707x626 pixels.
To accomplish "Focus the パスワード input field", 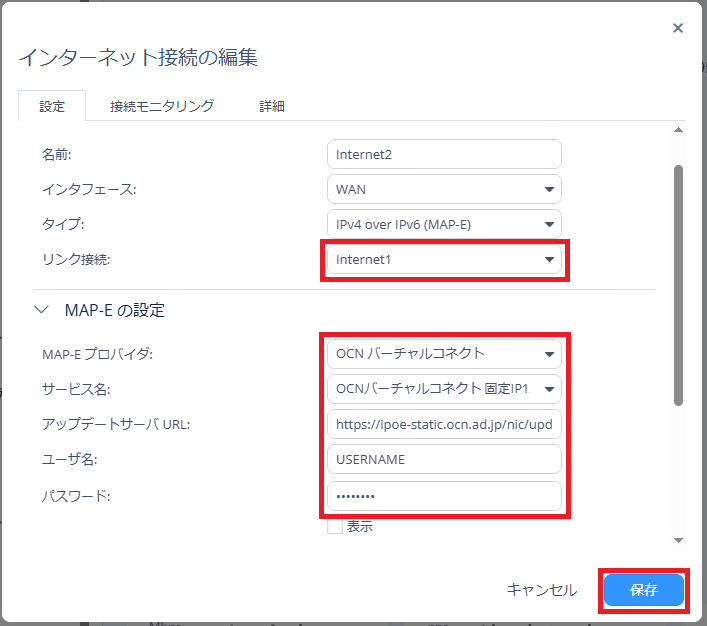I will 444,496.
